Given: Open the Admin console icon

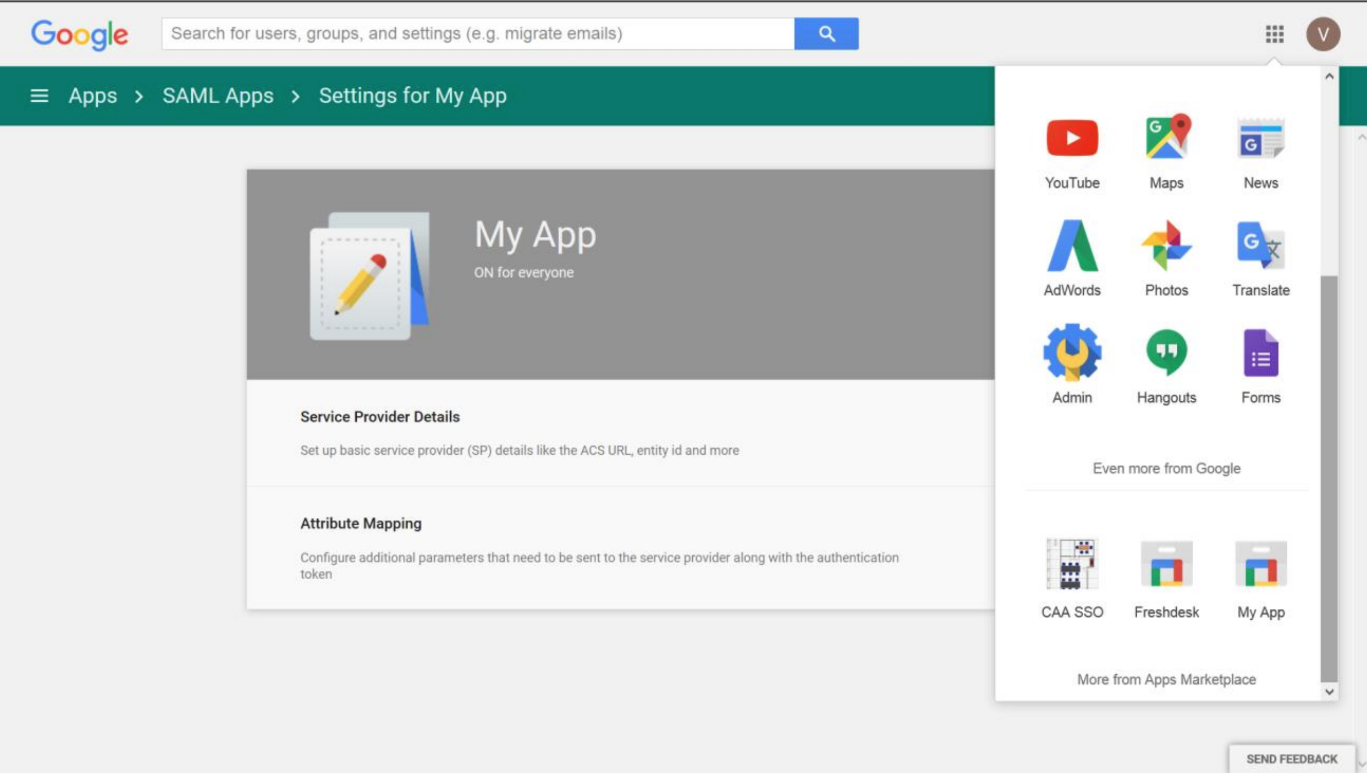Looking at the screenshot, I should pos(1072,352).
